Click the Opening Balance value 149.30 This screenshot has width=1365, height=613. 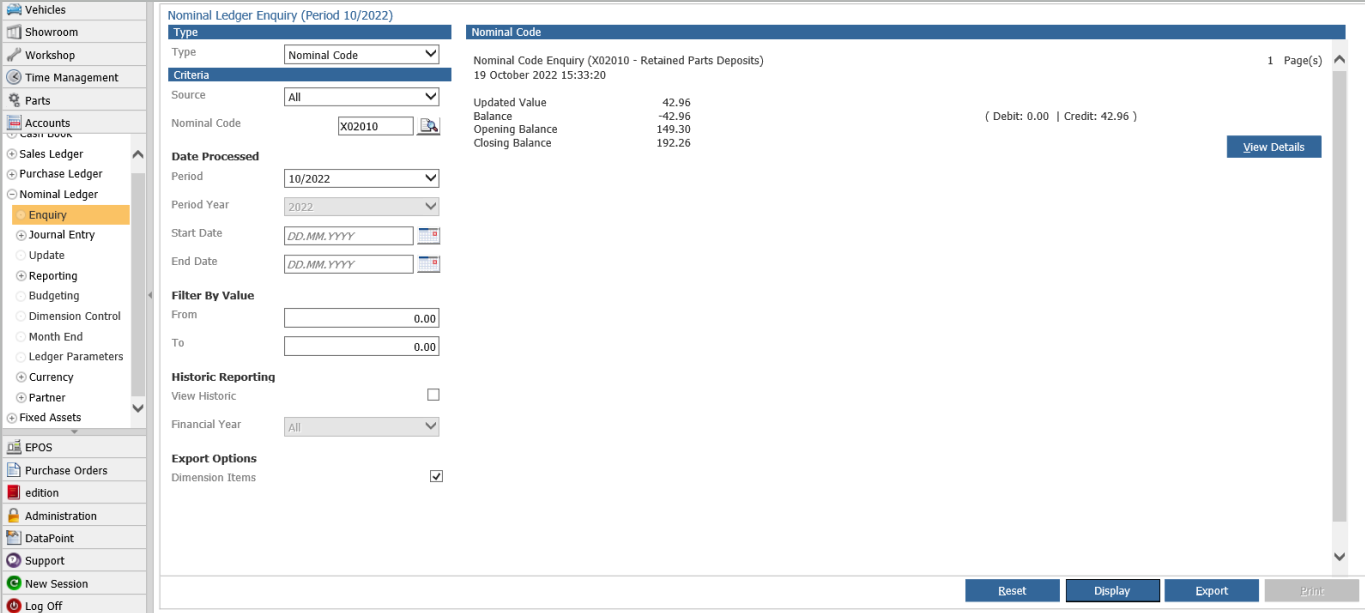tap(671, 130)
